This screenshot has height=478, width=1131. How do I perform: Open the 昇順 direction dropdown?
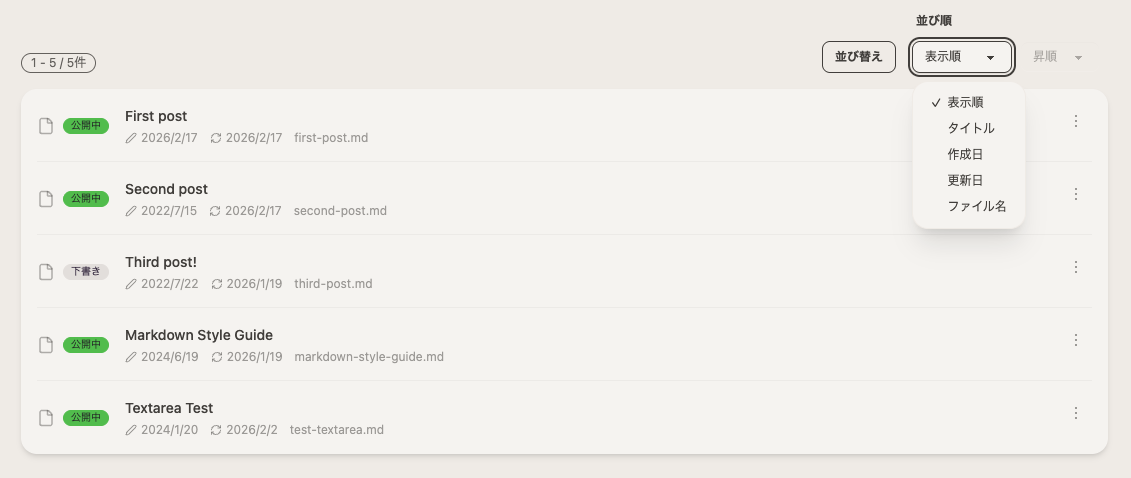[1058, 57]
